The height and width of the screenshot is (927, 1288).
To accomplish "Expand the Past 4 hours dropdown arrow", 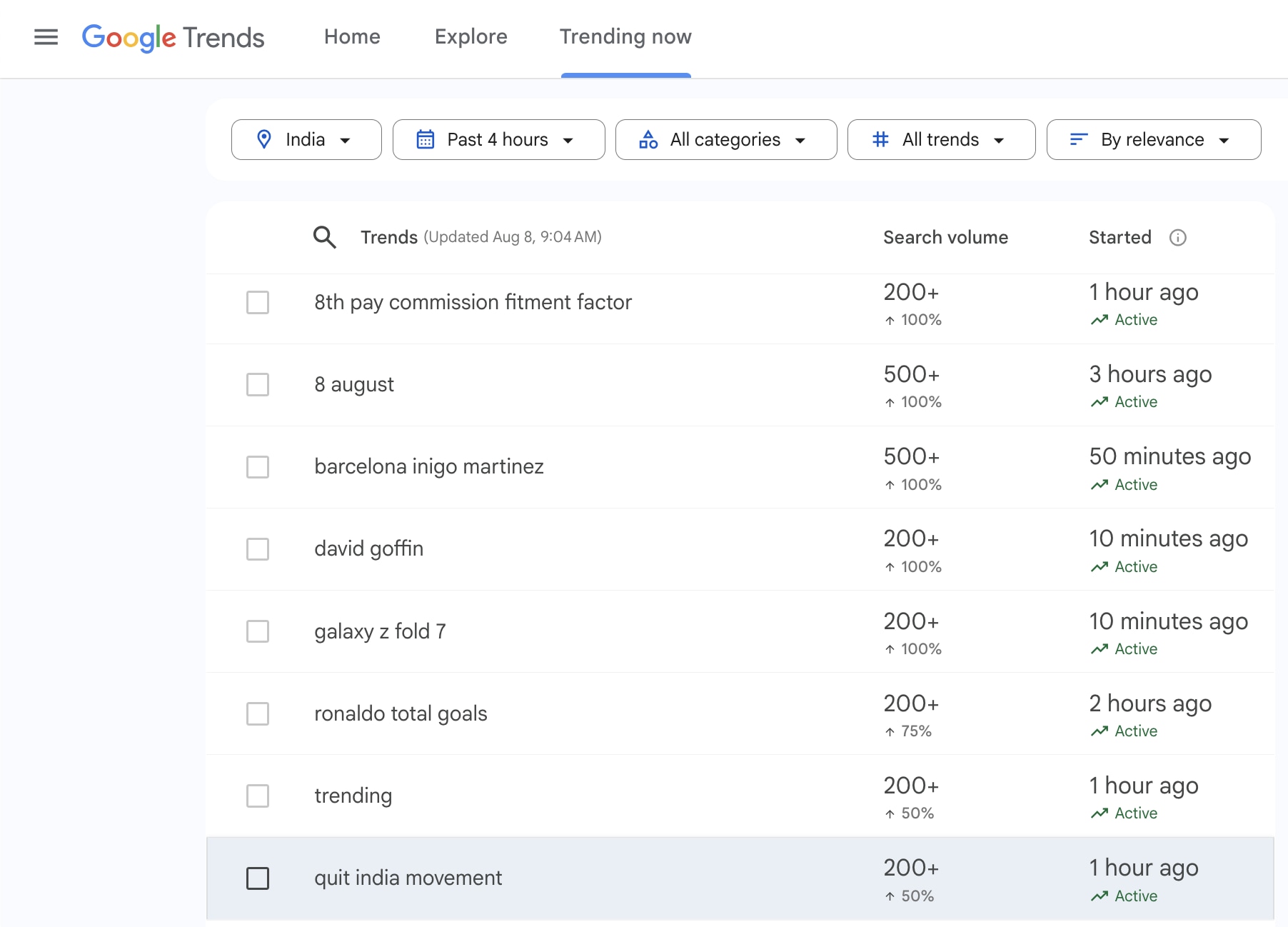I will tap(568, 141).
